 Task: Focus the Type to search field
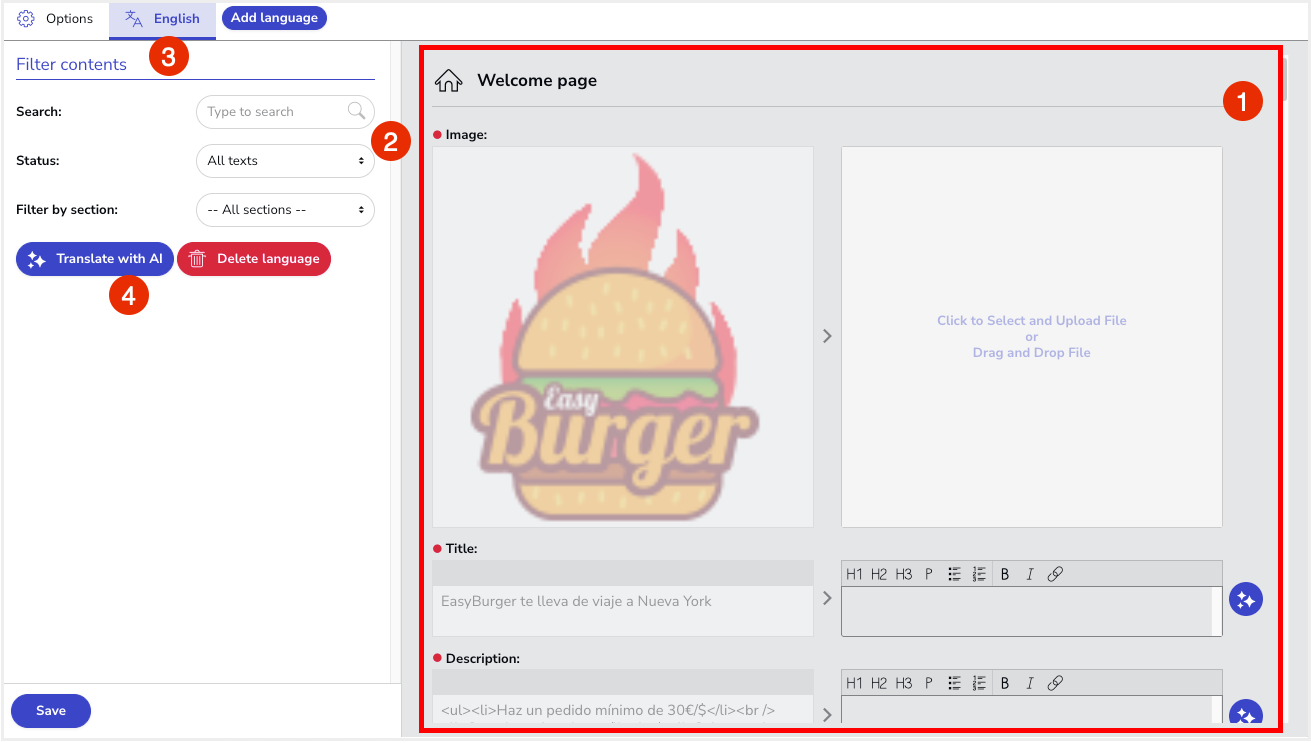(x=285, y=112)
